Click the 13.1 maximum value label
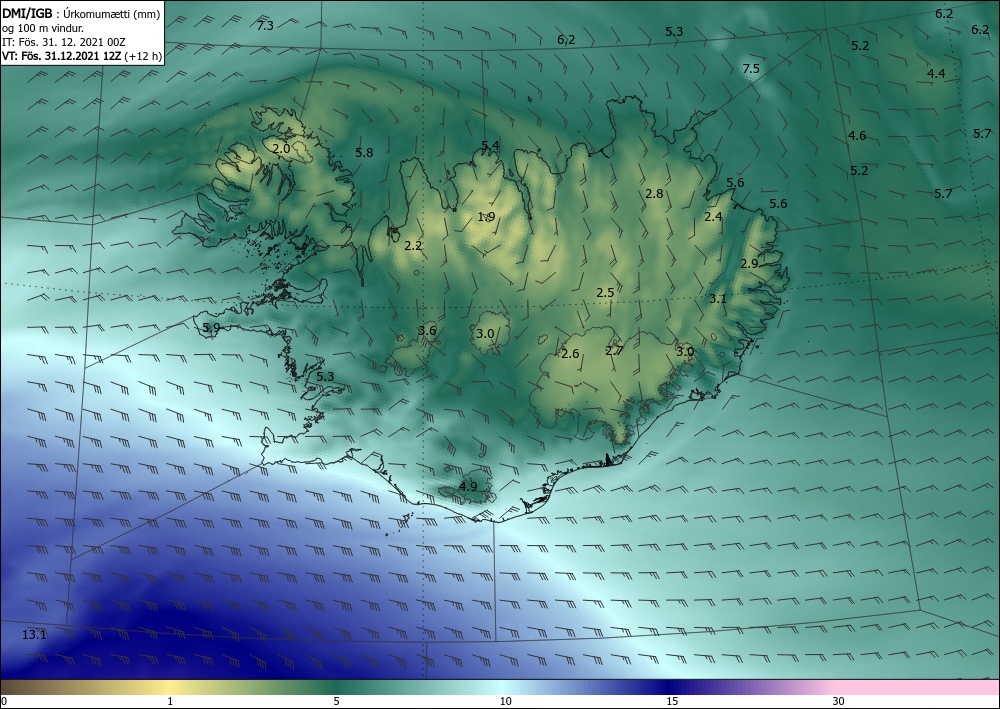This screenshot has height=709, width=1000. pyautogui.click(x=34, y=634)
